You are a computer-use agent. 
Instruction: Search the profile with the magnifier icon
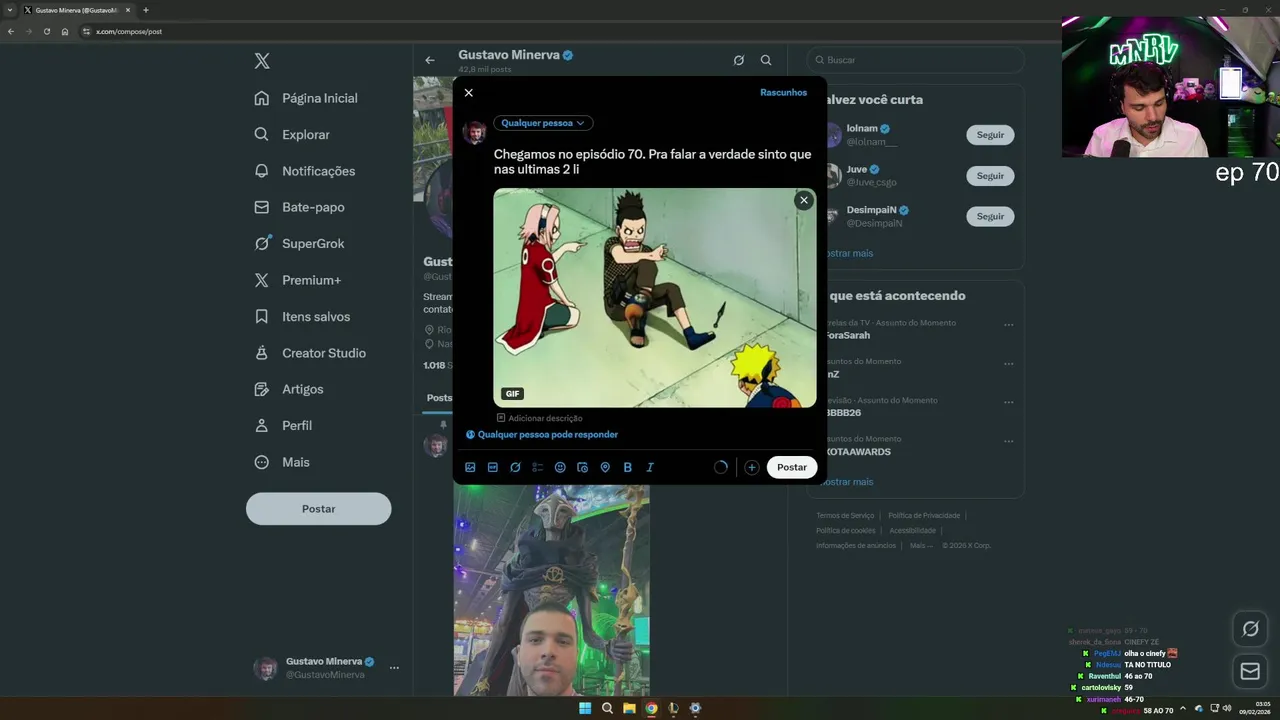click(766, 60)
